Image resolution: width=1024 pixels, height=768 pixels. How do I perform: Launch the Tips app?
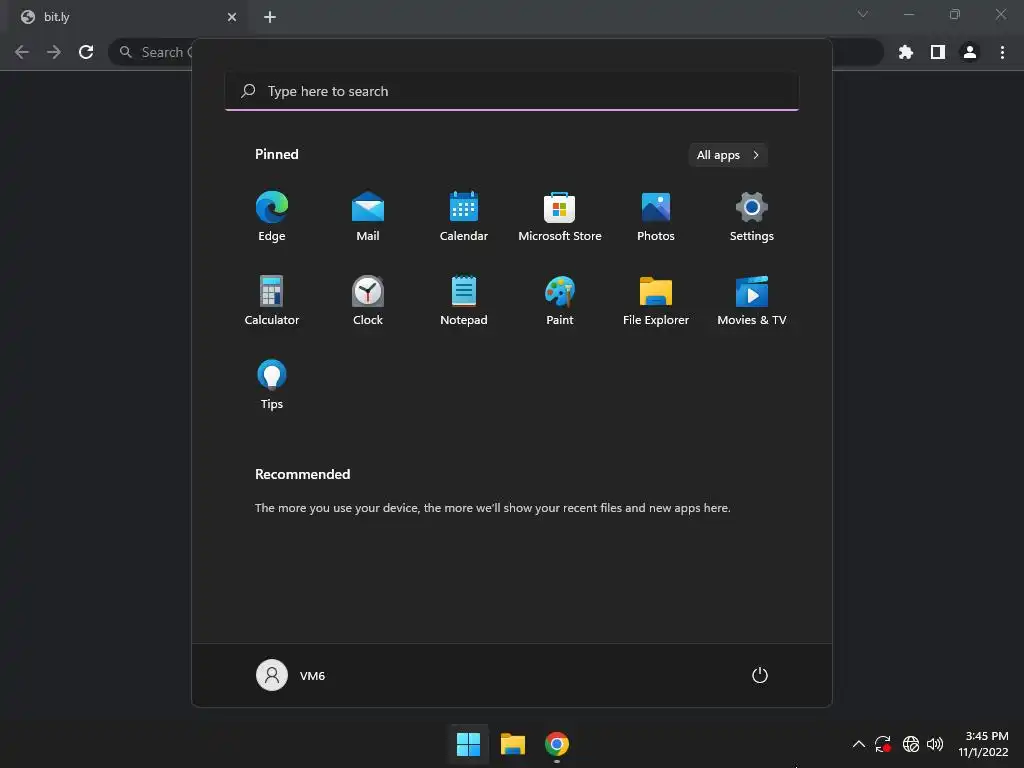(272, 385)
